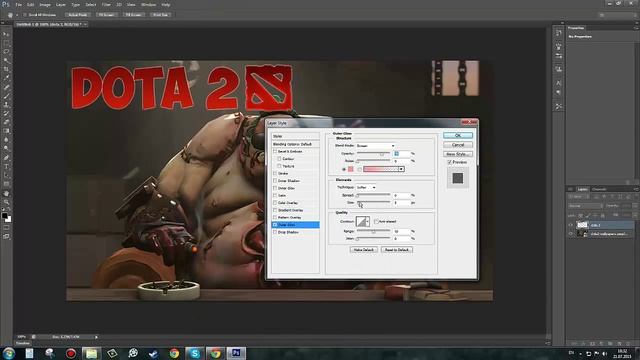The height and width of the screenshot is (360, 640).
Task: Click the Photoshop taskbar icon
Action: tap(236, 353)
